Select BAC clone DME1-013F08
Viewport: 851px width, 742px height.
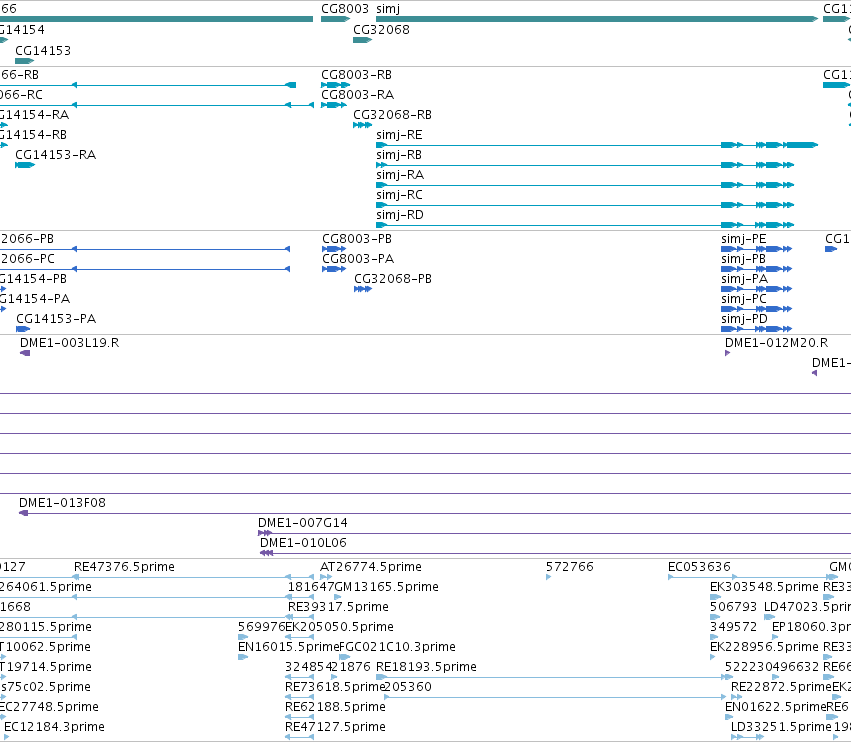tap(435, 513)
